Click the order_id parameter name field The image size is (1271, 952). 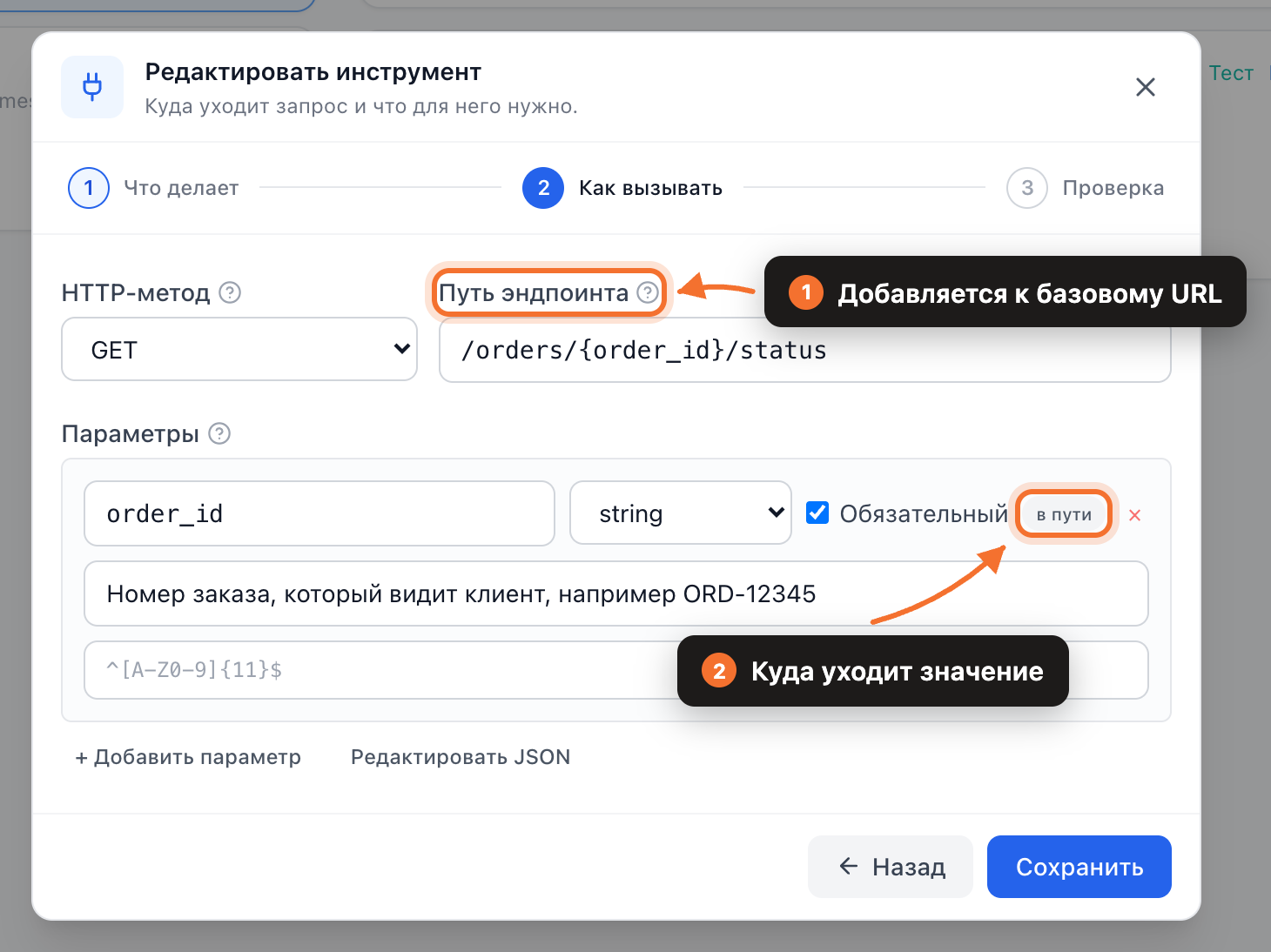319,513
